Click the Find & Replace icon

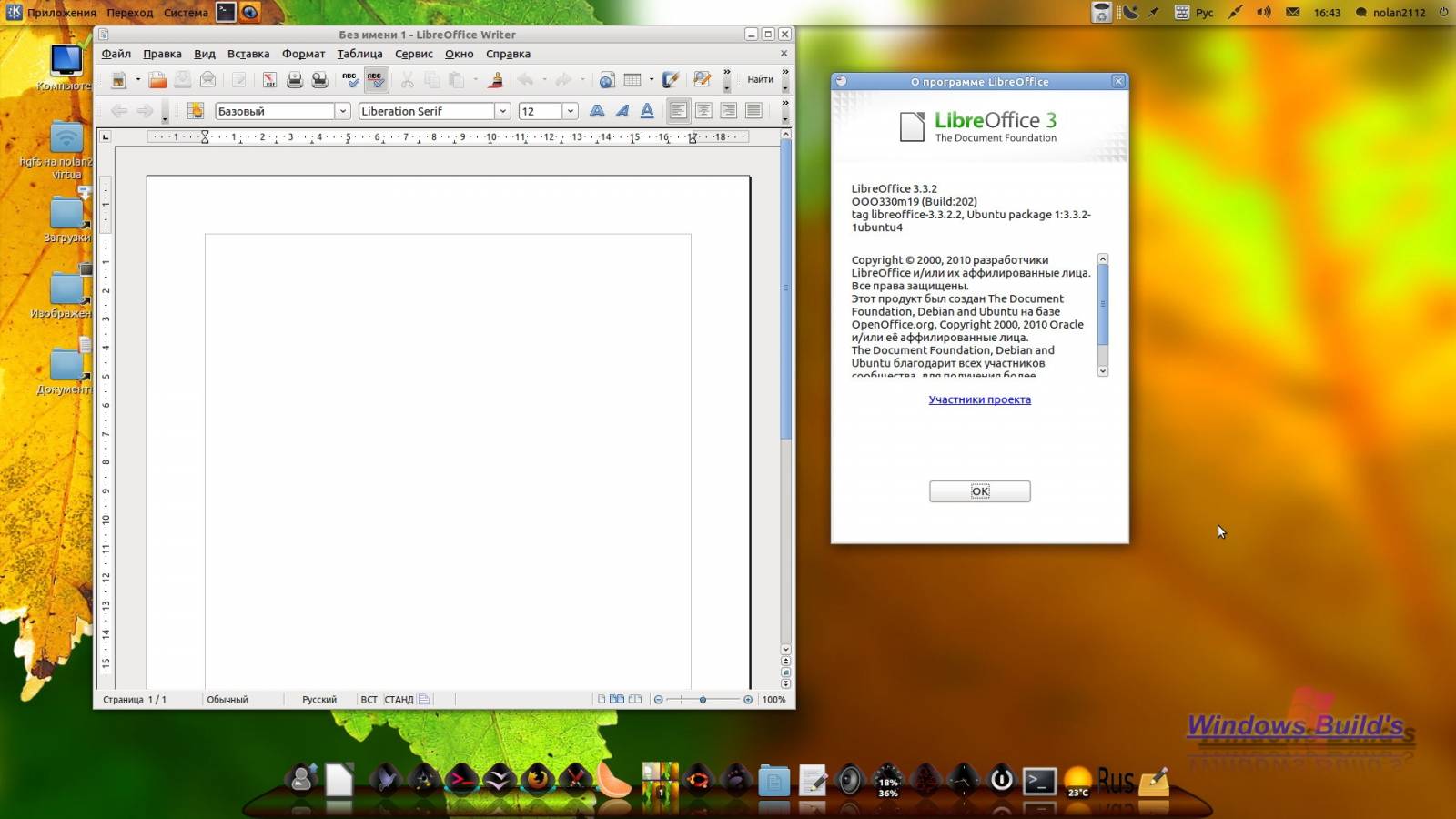point(702,80)
